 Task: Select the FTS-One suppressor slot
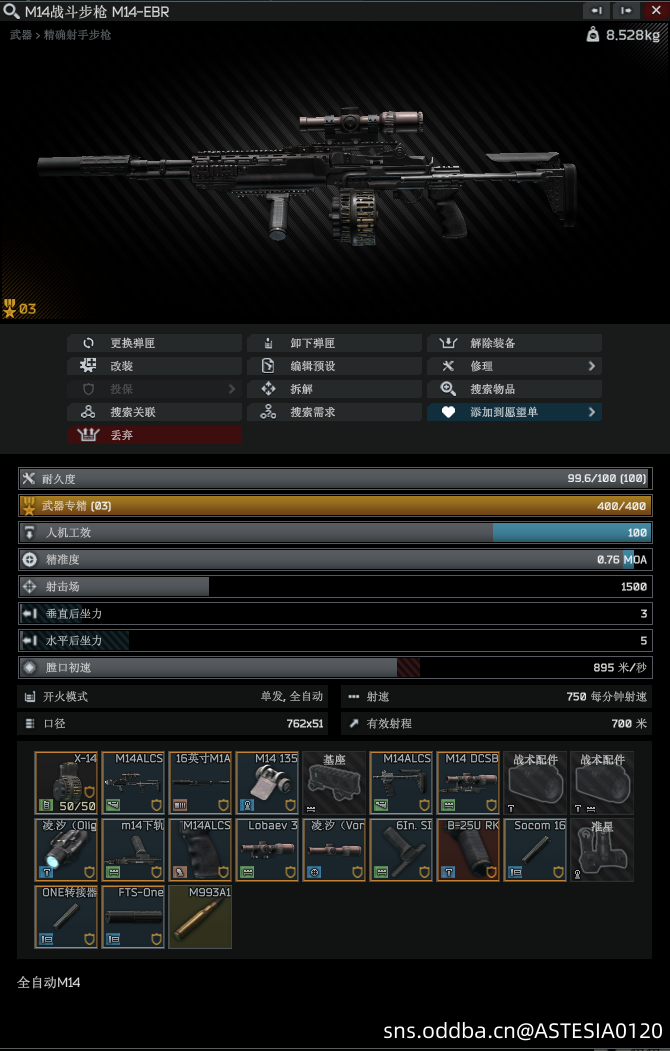(x=133, y=916)
